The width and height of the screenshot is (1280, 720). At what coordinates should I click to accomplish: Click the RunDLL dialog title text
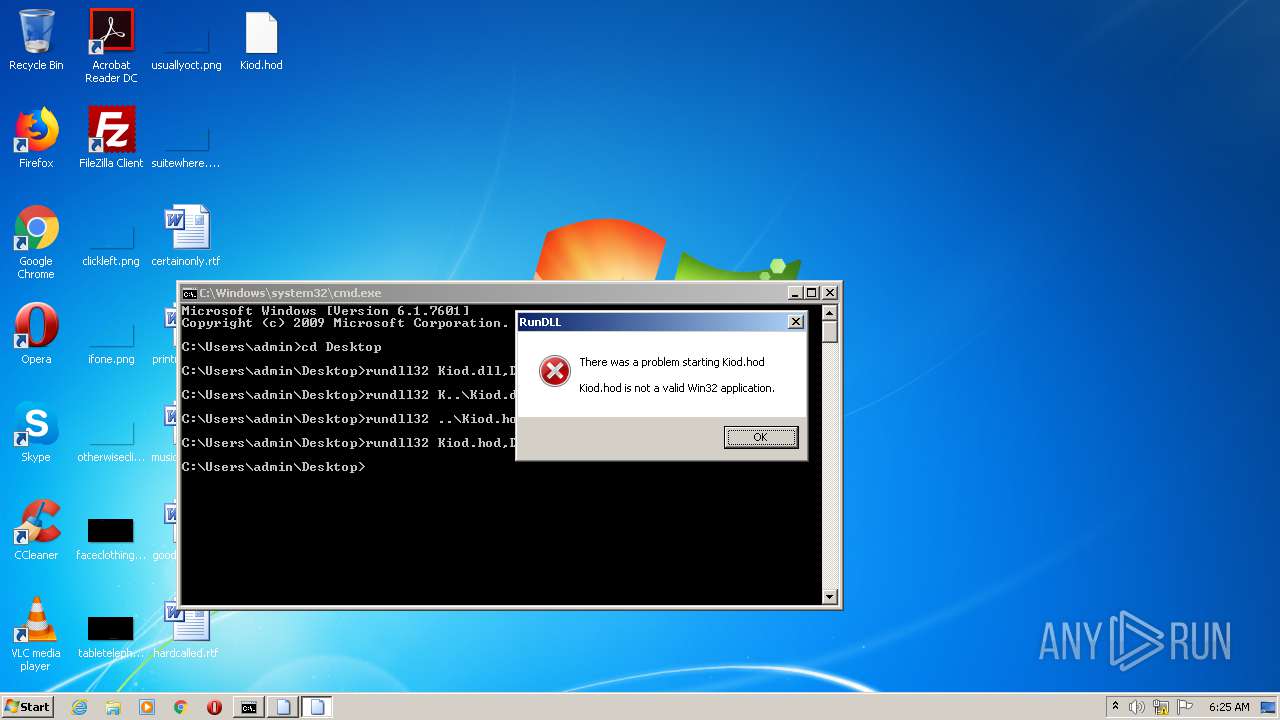(540, 322)
